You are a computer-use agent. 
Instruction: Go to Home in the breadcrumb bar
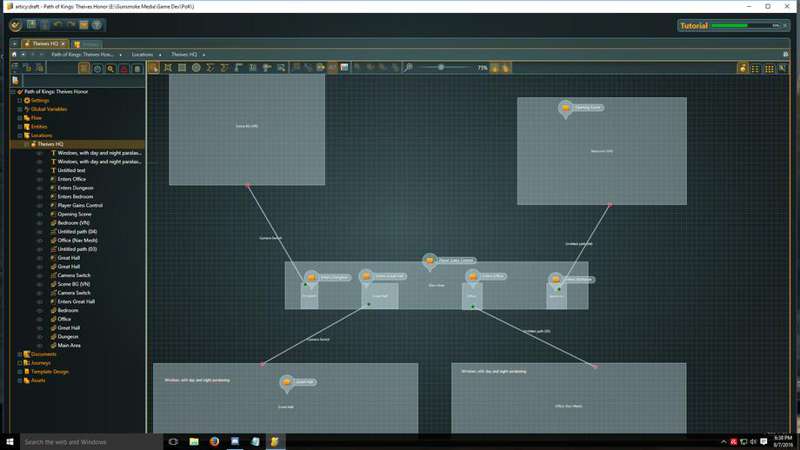(14, 54)
